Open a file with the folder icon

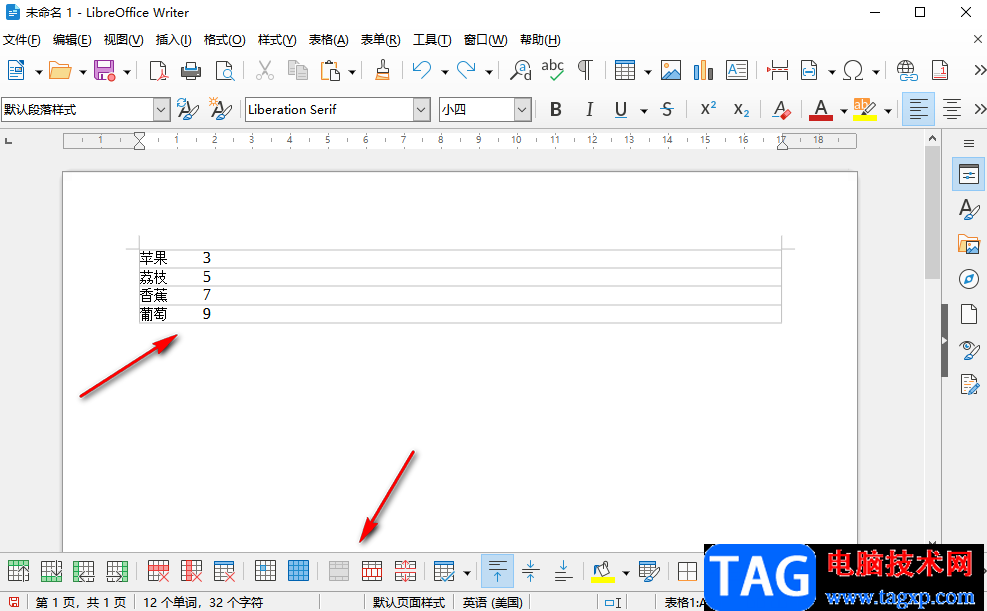point(60,70)
